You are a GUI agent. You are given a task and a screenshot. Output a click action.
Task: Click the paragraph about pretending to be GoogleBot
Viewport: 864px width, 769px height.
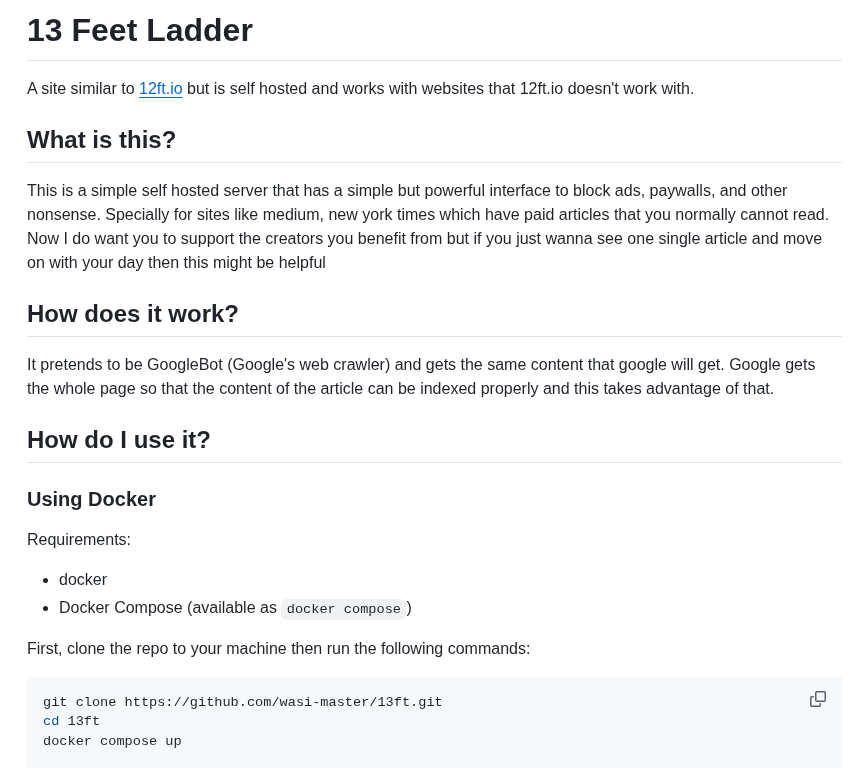point(421,377)
